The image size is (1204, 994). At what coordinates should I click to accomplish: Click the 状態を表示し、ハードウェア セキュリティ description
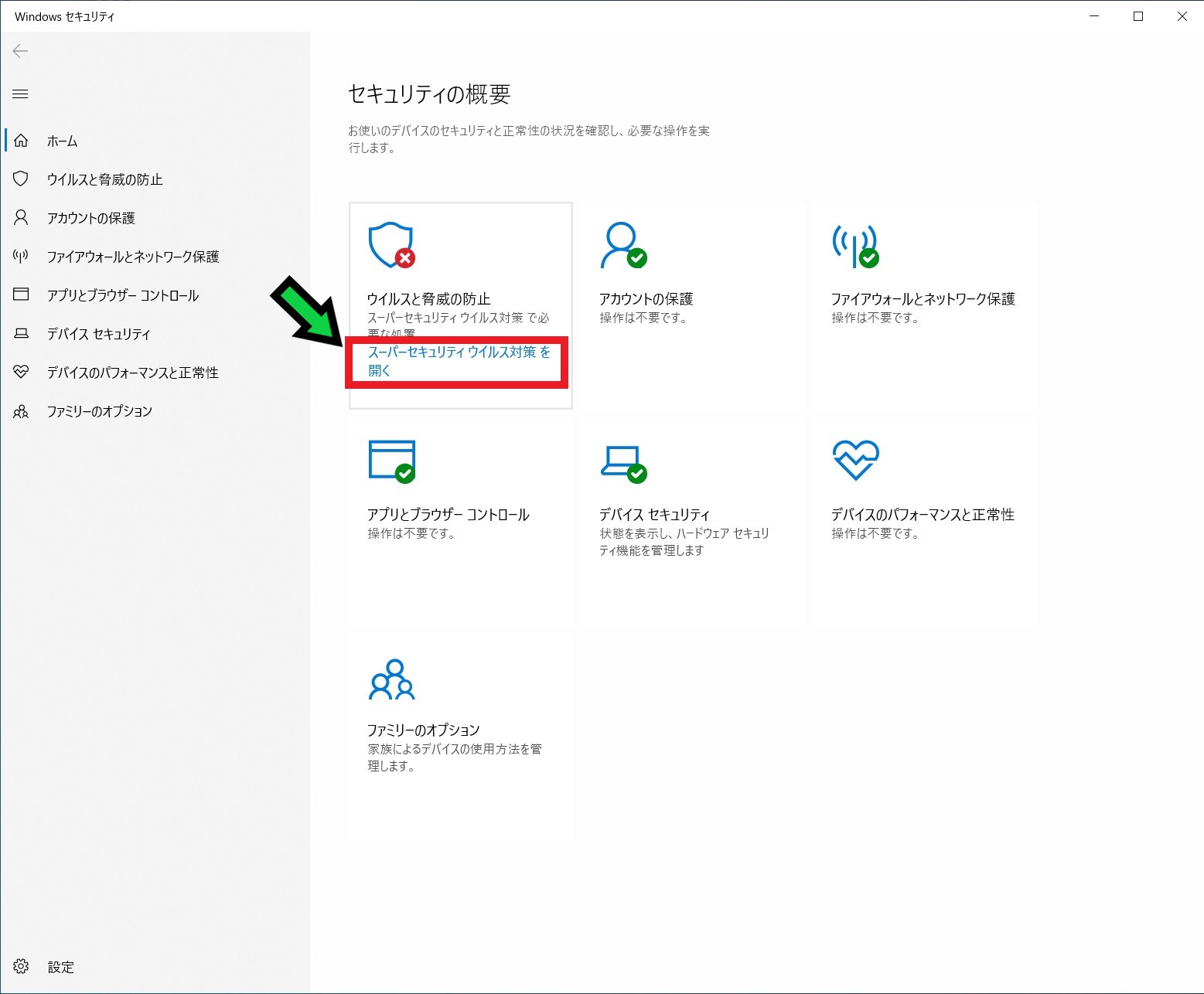[684, 542]
